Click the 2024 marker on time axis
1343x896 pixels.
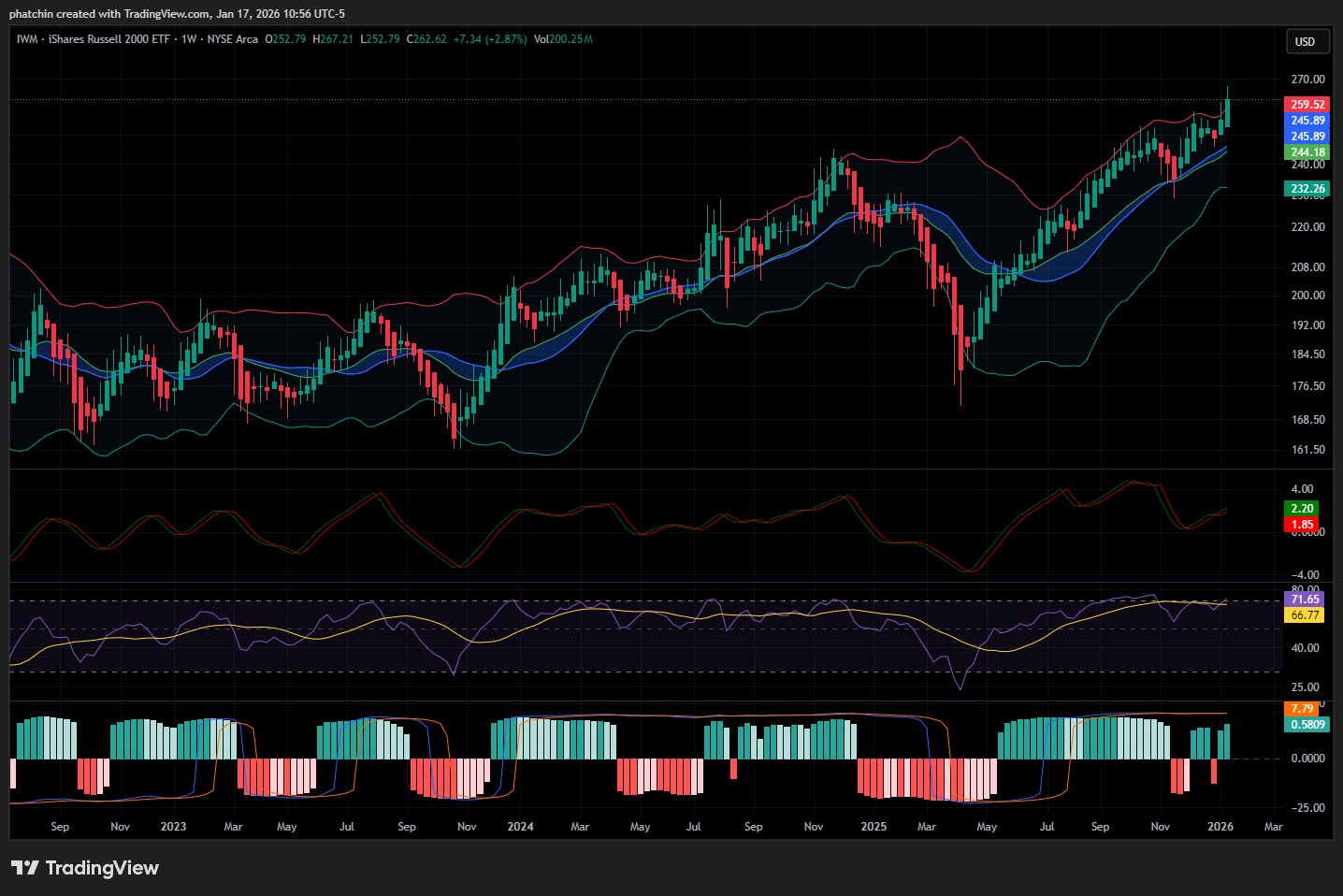tap(520, 827)
